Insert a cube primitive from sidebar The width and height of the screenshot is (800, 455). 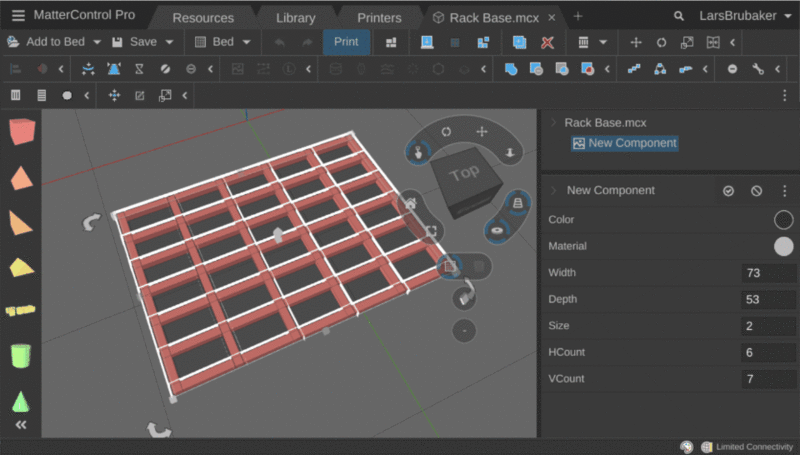click(21, 132)
